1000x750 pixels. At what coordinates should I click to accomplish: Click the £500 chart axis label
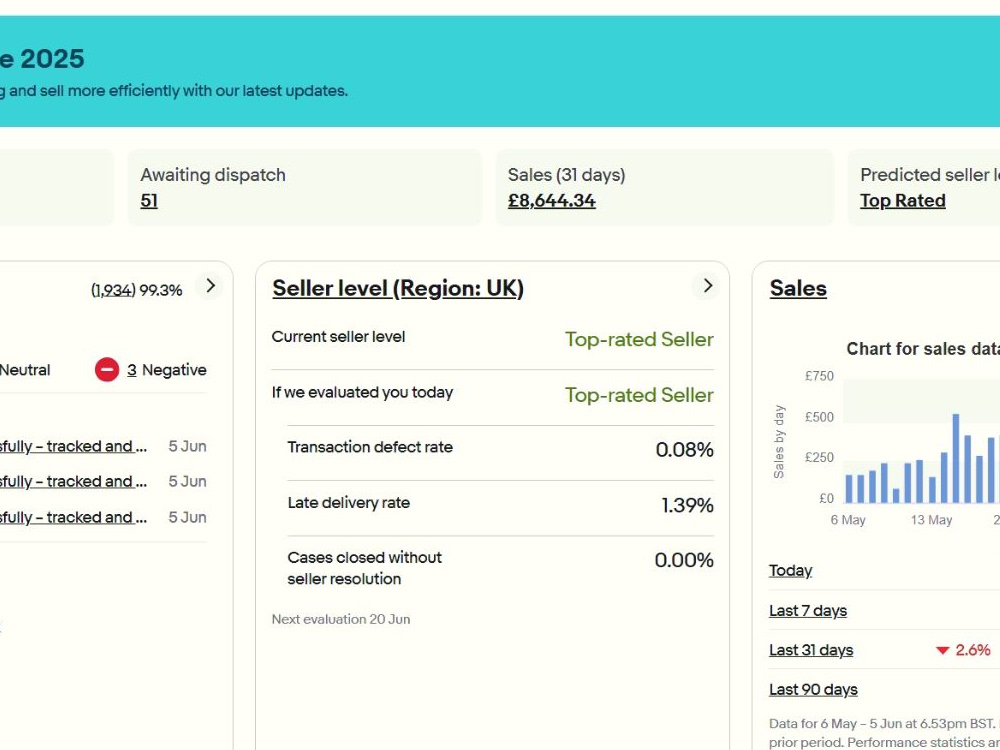(x=819, y=417)
